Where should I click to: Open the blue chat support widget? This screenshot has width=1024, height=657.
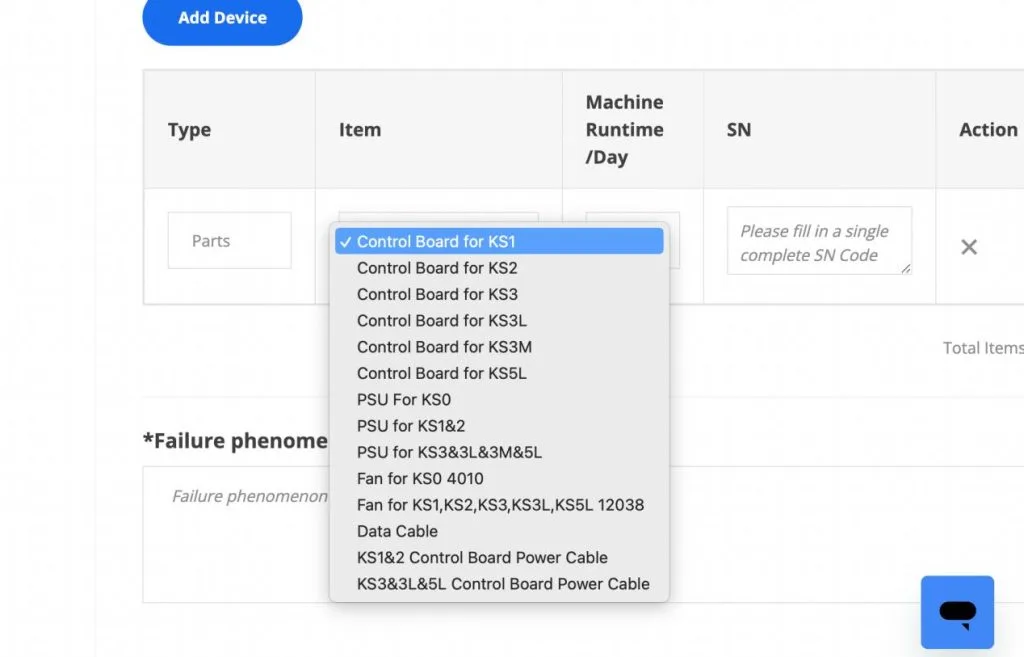[957, 612]
